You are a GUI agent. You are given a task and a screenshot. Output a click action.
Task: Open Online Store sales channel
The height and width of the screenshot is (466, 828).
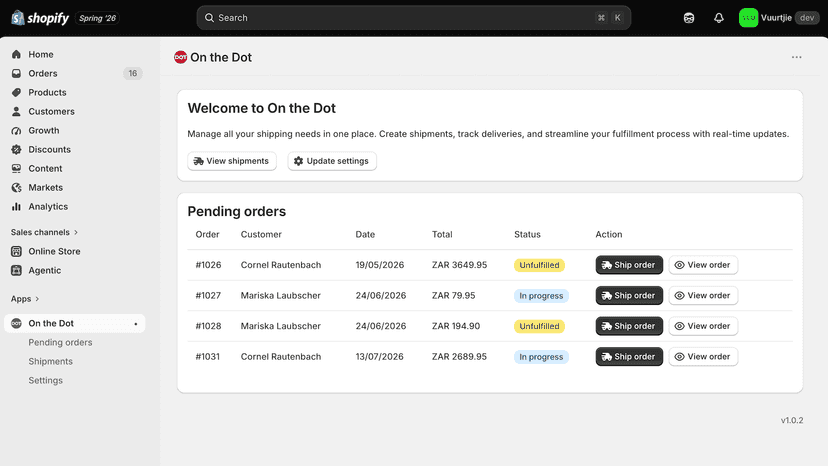[74, 251]
